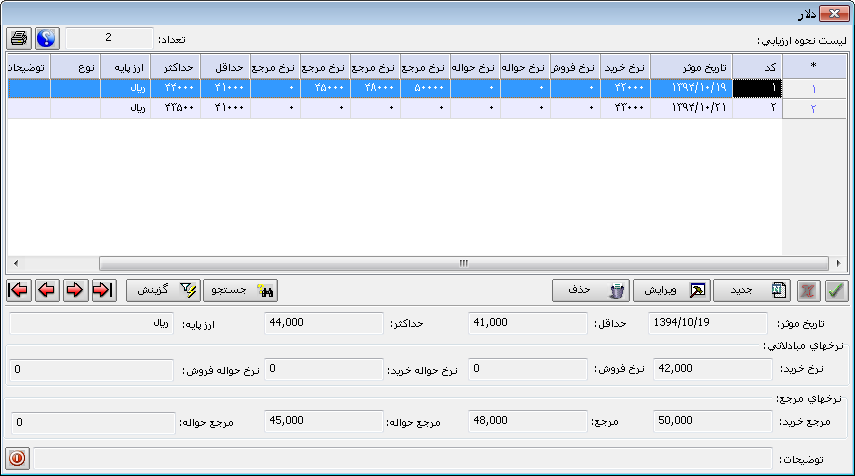
Task: Click the نرخ فروش column header
Action: [575, 67]
